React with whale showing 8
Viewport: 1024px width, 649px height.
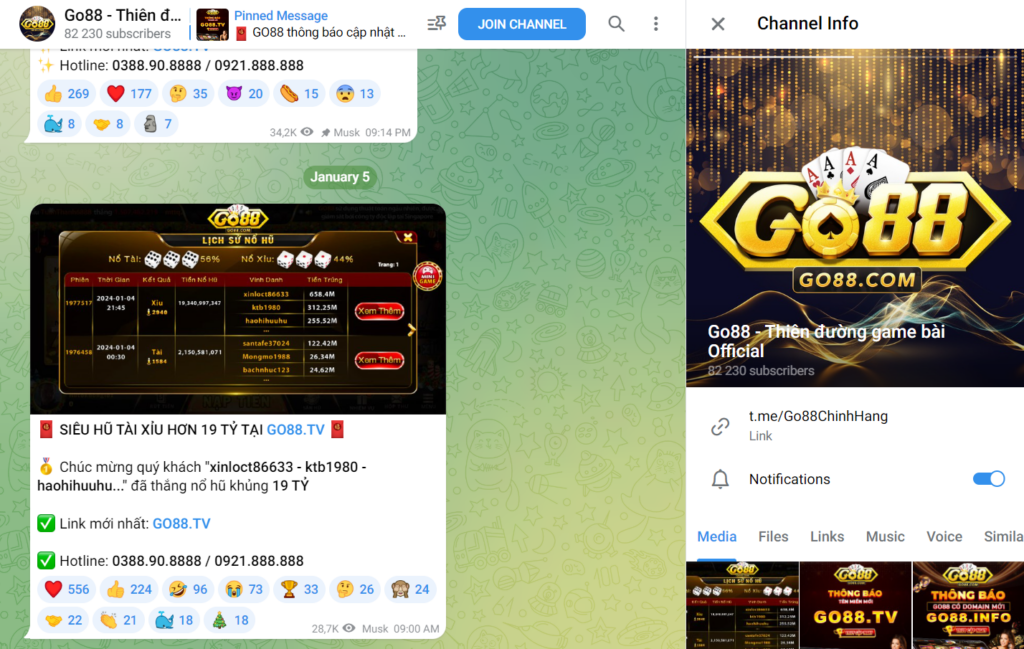point(60,123)
